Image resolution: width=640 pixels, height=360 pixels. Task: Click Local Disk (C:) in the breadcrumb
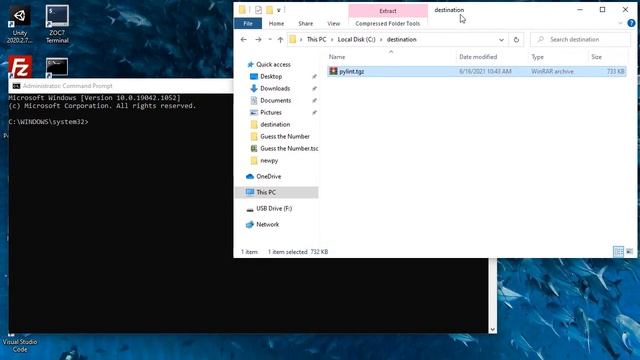tap(356, 40)
